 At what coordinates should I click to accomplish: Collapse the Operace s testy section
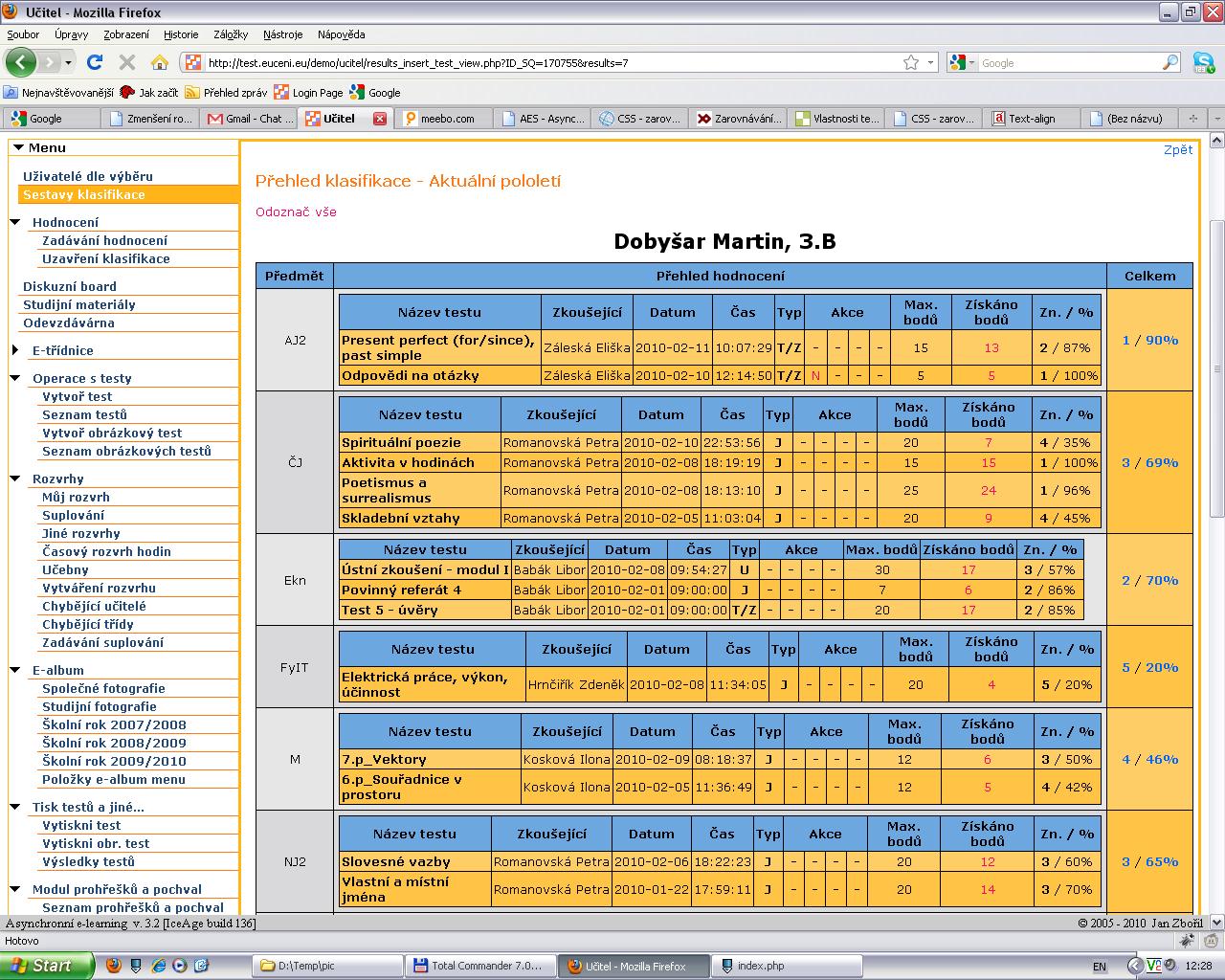click(14, 378)
